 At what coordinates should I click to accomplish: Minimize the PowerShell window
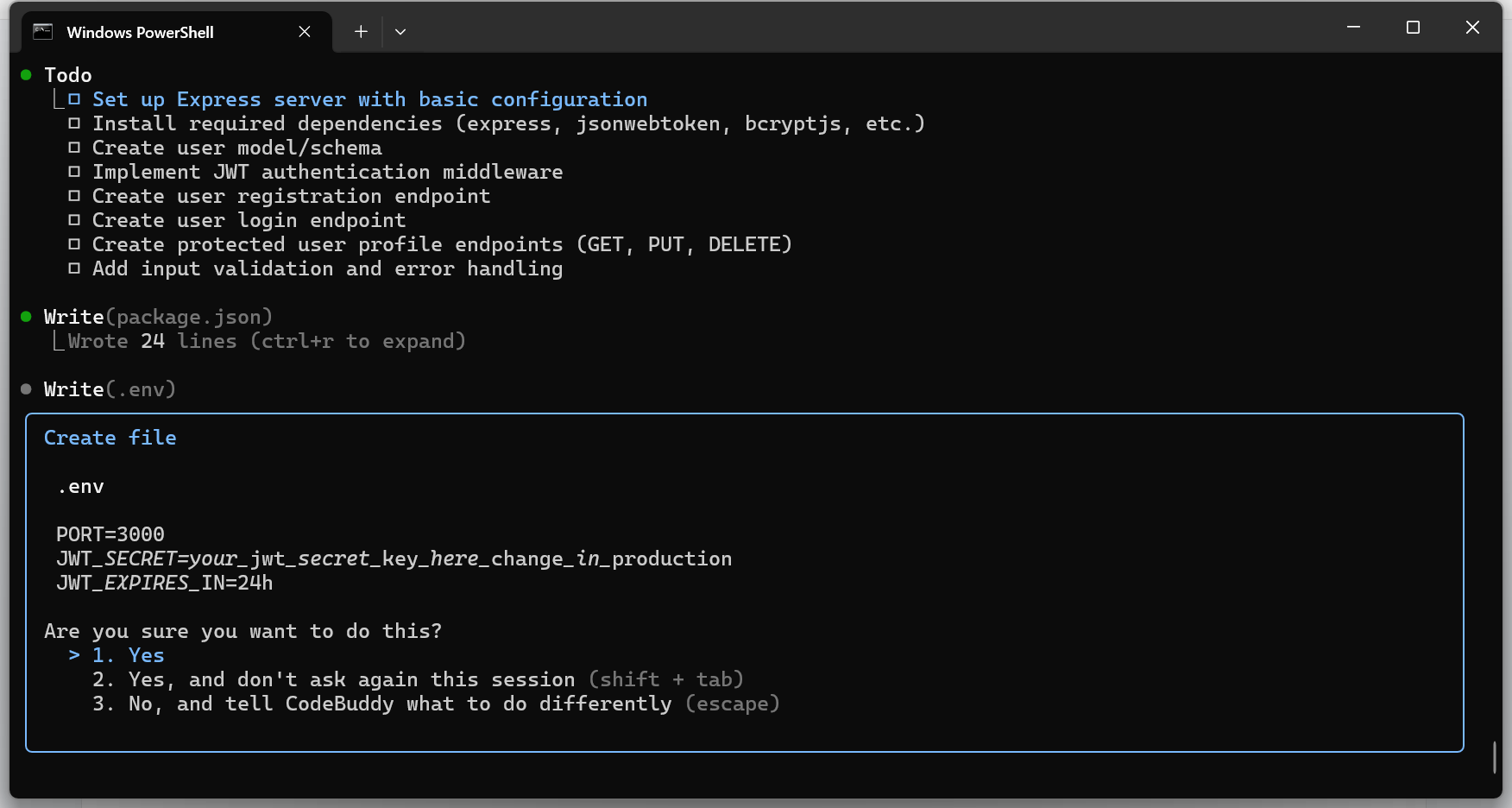[x=1353, y=28]
